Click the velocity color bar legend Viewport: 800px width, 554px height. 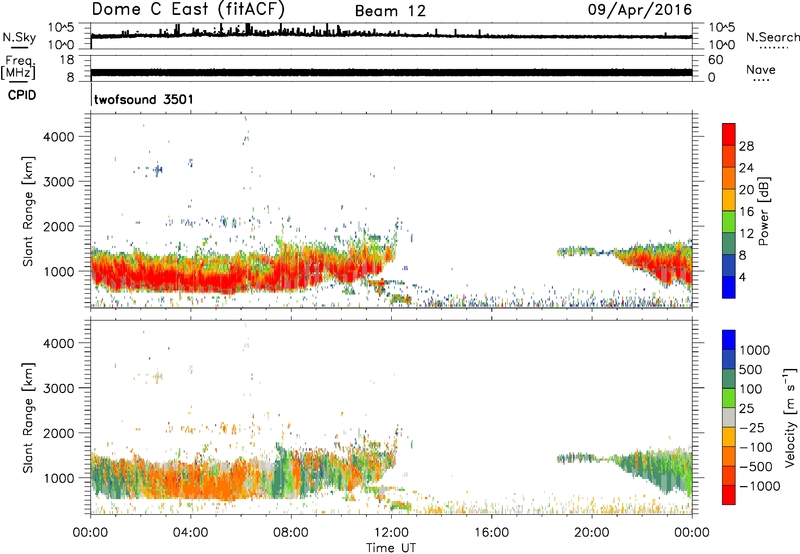[x=729, y=417]
